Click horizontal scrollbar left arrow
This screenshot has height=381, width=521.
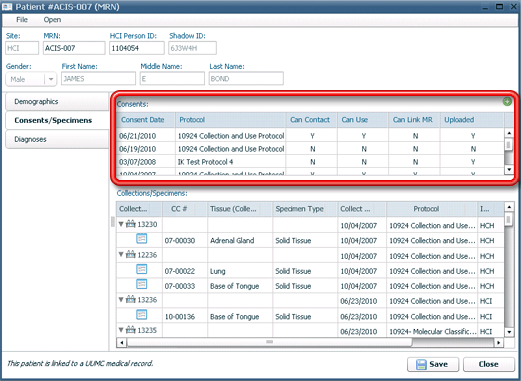click(122, 342)
